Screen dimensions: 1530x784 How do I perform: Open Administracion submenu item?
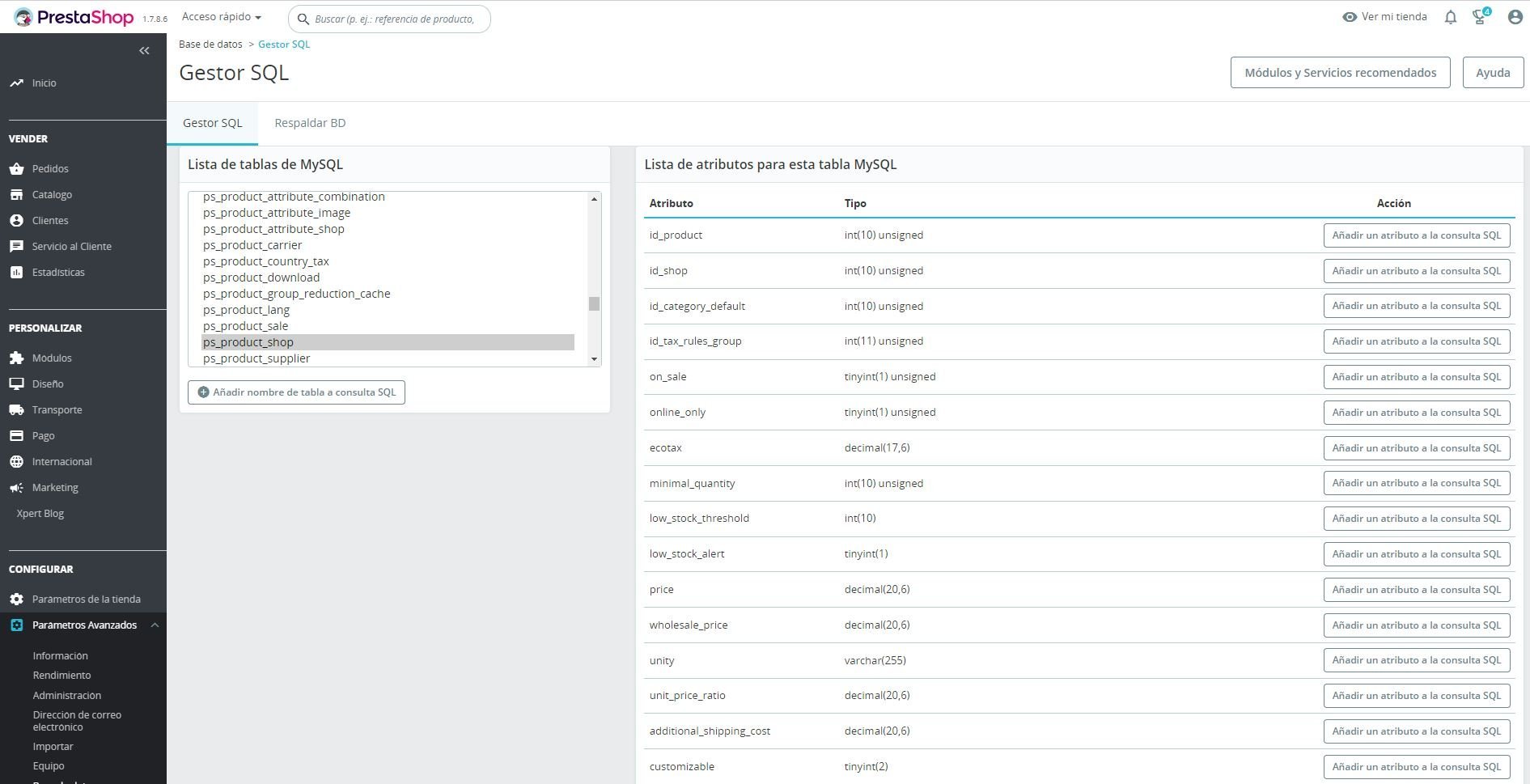66,695
